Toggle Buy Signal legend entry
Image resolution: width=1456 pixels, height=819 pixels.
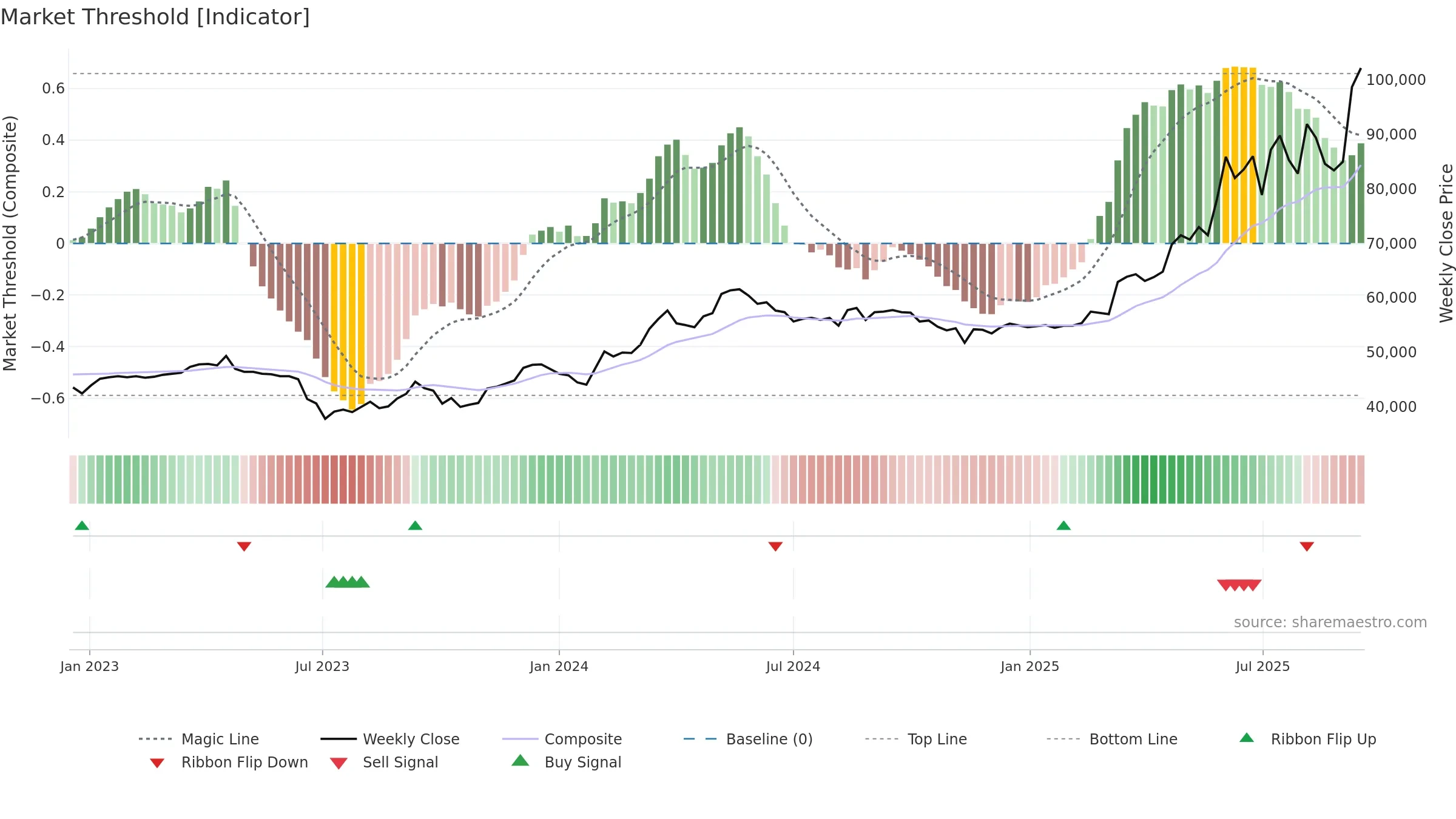point(566,762)
